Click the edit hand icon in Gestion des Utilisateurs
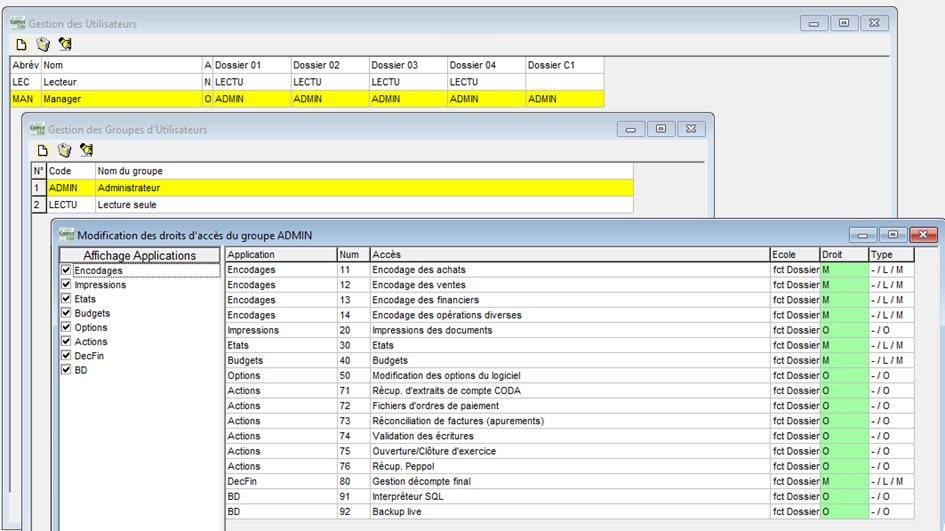The width and height of the screenshot is (945, 531). coord(65,44)
